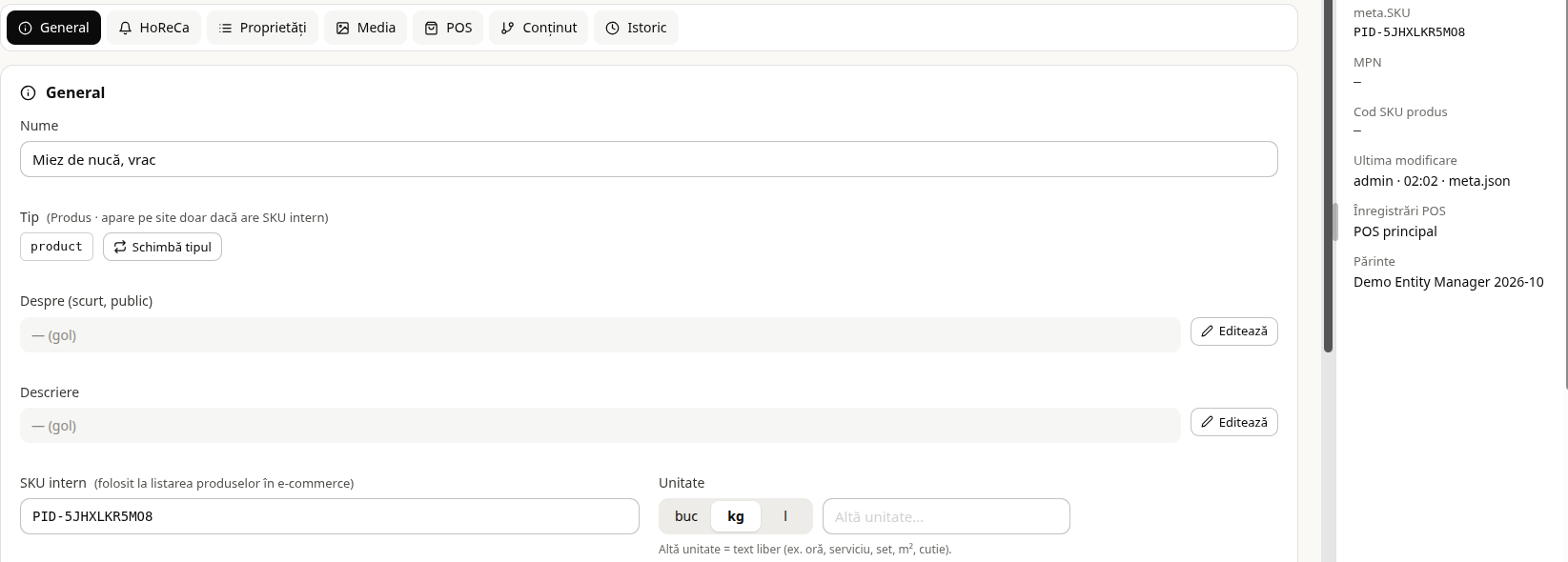Image resolution: width=1568 pixels, height=562 pixels.
Task: Click the 'product' type badge
Action: coord(56,247)
